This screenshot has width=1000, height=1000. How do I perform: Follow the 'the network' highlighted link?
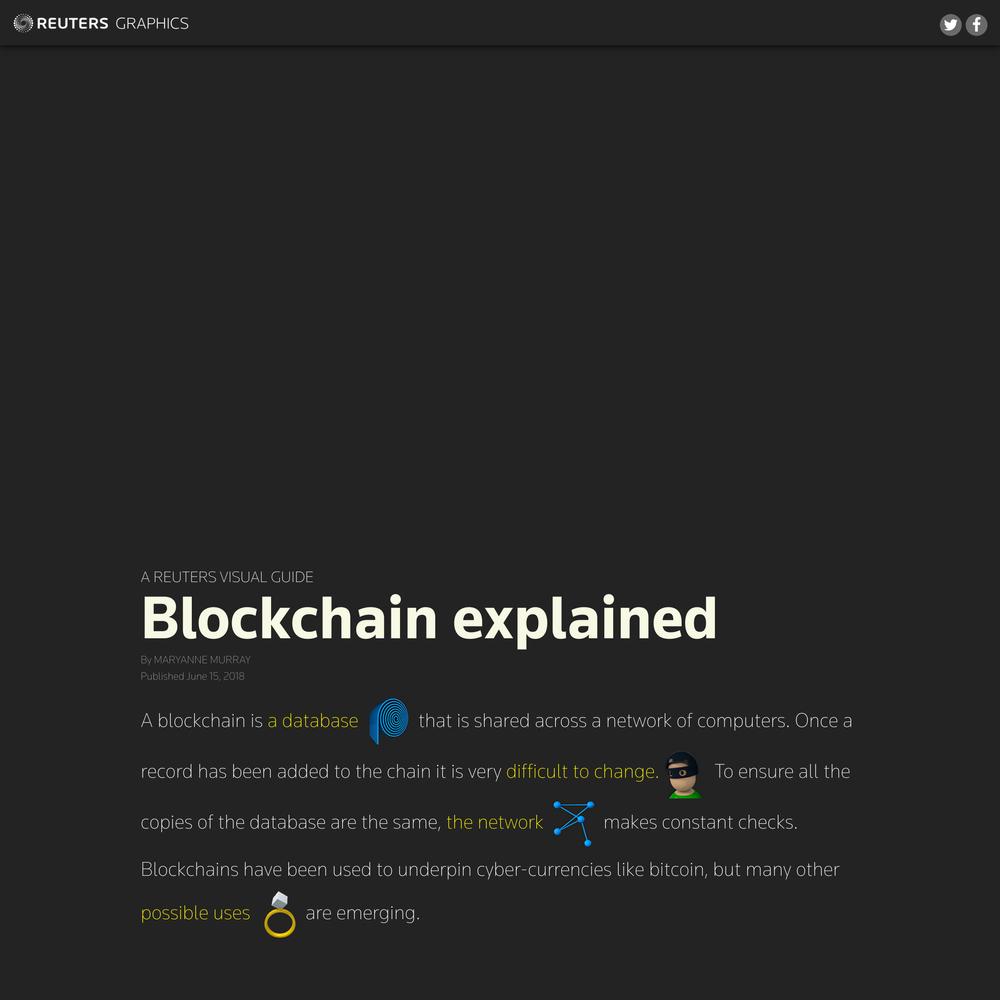[x=494, y=823]
